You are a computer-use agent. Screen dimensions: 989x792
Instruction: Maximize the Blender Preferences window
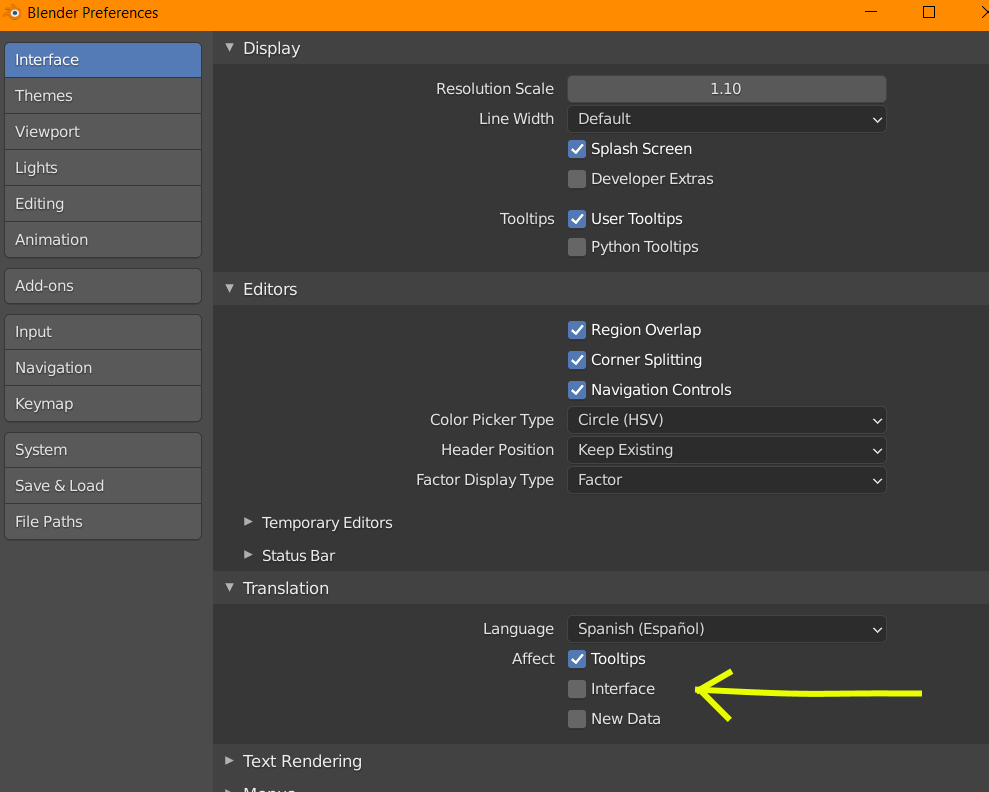click(x=929, y=12)
